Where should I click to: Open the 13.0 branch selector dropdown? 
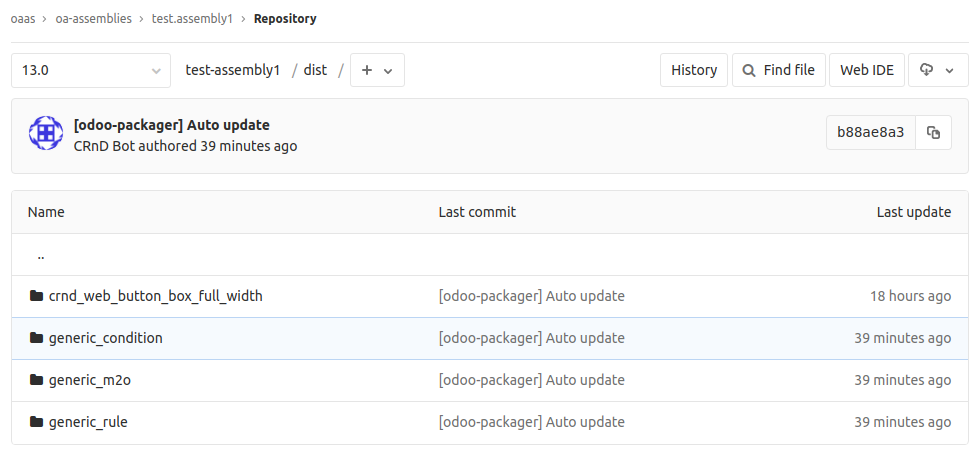point(91,70)
